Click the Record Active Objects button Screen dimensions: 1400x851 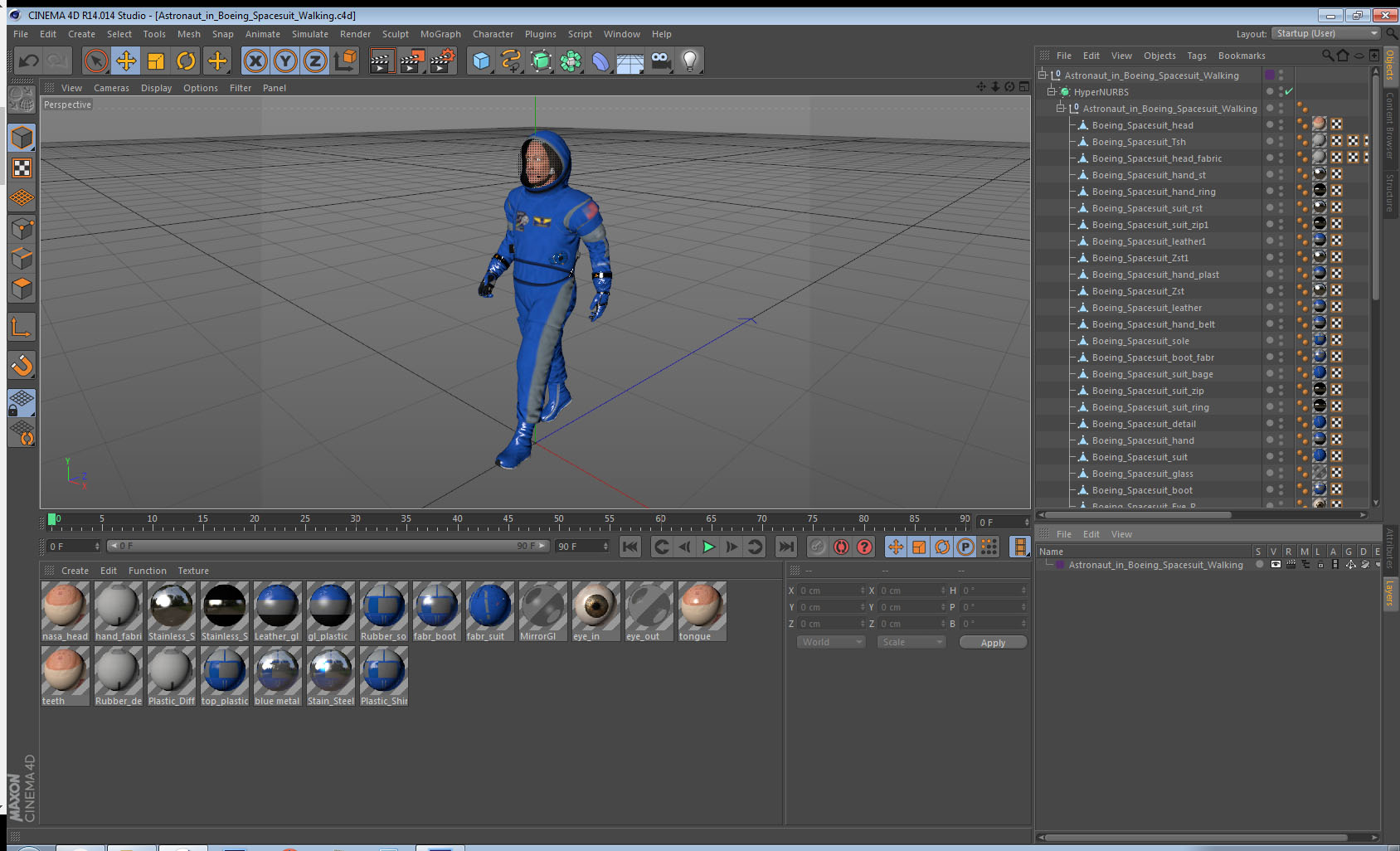(818, 547)
